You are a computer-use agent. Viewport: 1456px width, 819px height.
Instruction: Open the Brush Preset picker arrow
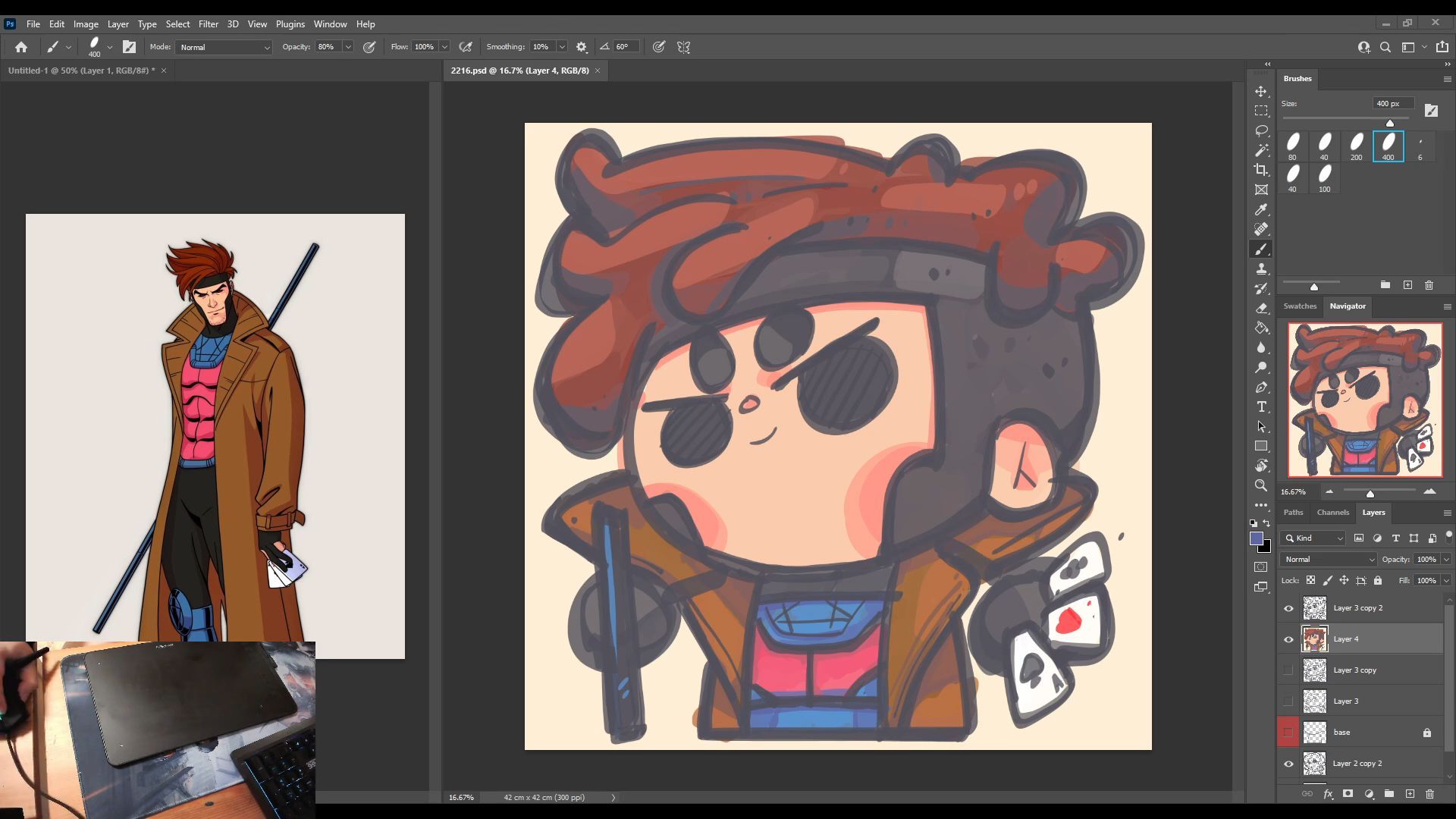[x=110, y=47]
